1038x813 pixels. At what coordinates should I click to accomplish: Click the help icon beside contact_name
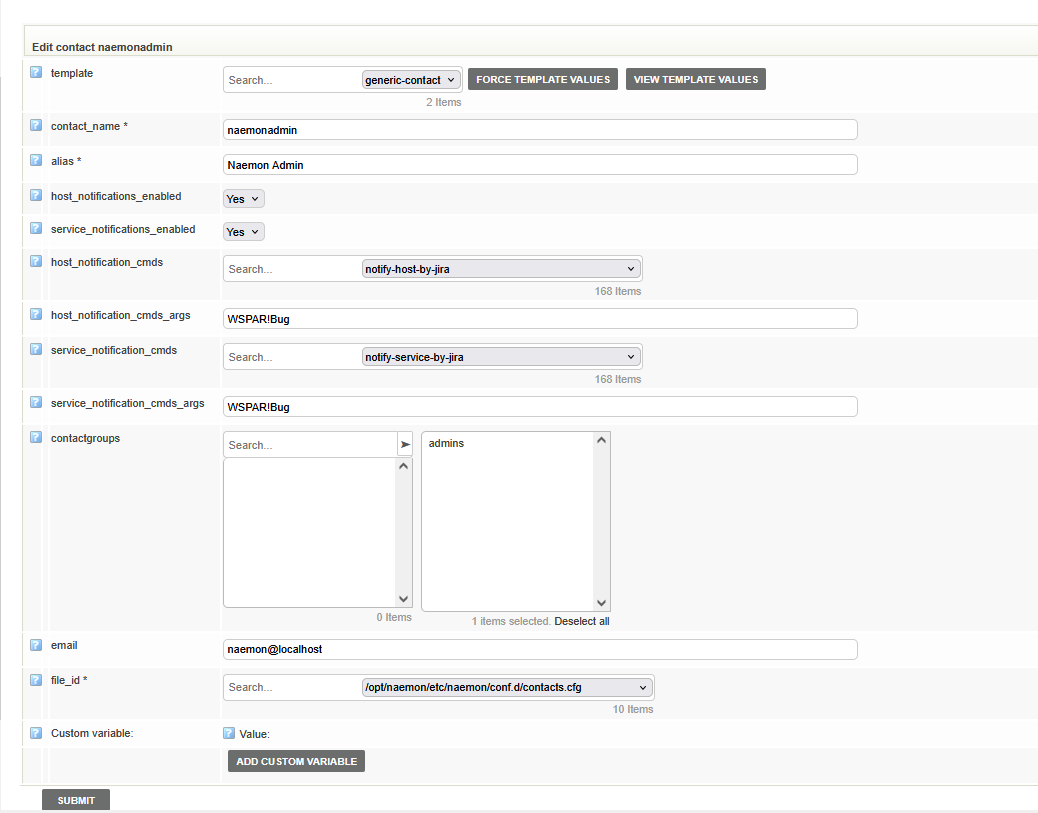click(36, 125)
